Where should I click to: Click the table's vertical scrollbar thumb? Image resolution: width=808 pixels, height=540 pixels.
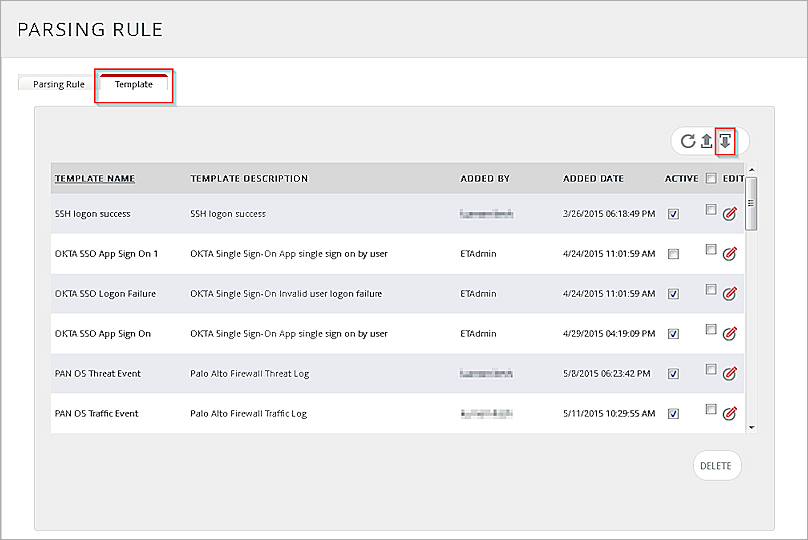click(x=752, y=203)
